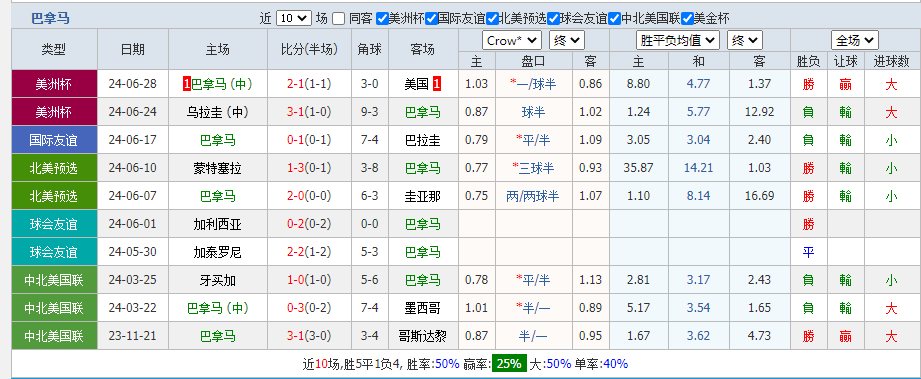Click the 角球 column header
The height and width of the screenshot is (379, 921).
(370, 49)
